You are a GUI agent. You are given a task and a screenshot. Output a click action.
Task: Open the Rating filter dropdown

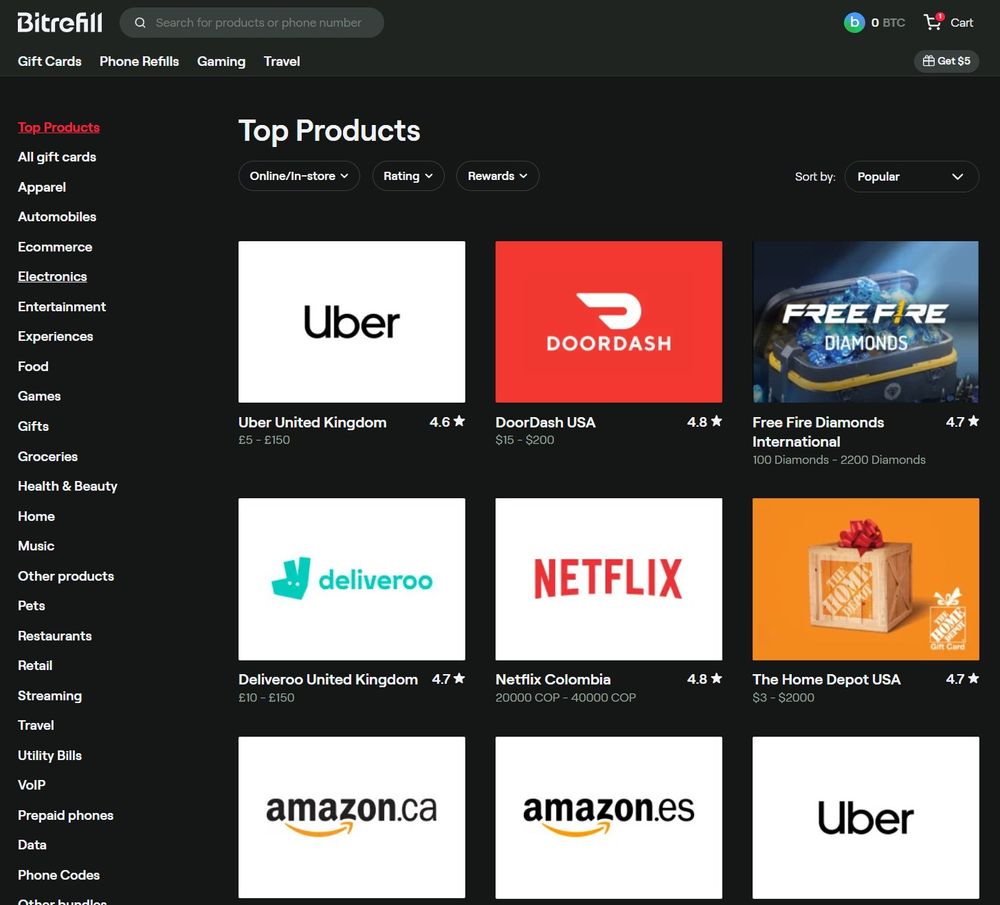point(408,176)
